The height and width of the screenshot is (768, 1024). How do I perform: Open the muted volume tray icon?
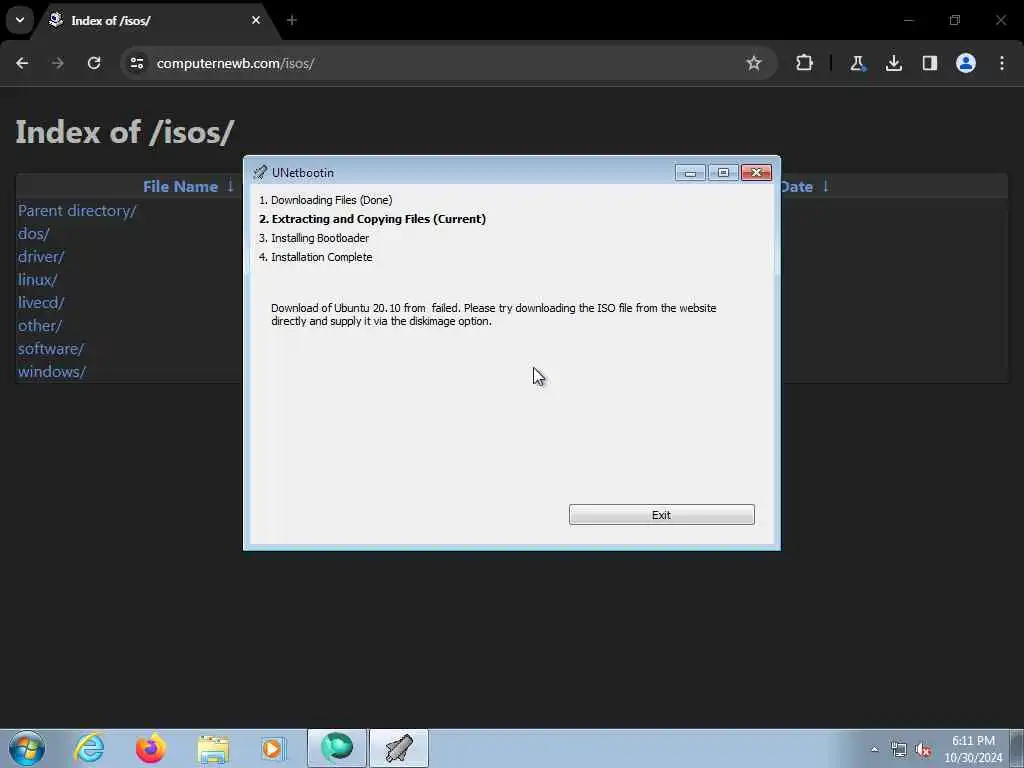[923, 749]
